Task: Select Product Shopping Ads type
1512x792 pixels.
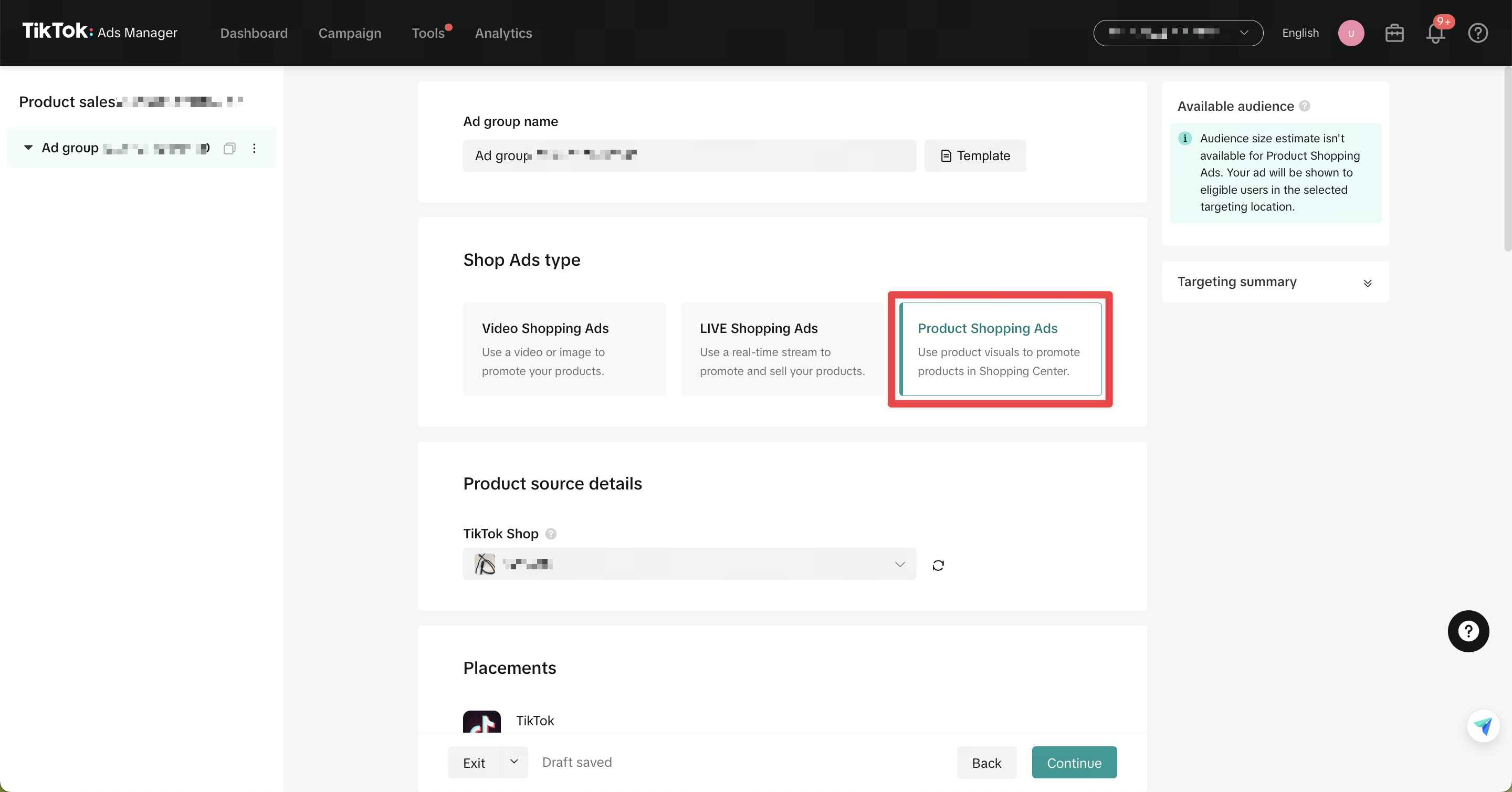Action: [x=1000, y=349]
